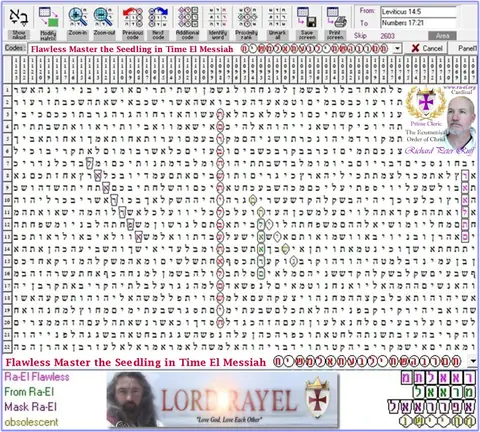480x432 pixels.
Task: Select the Codes combo box text
Action: click(211, 49)
